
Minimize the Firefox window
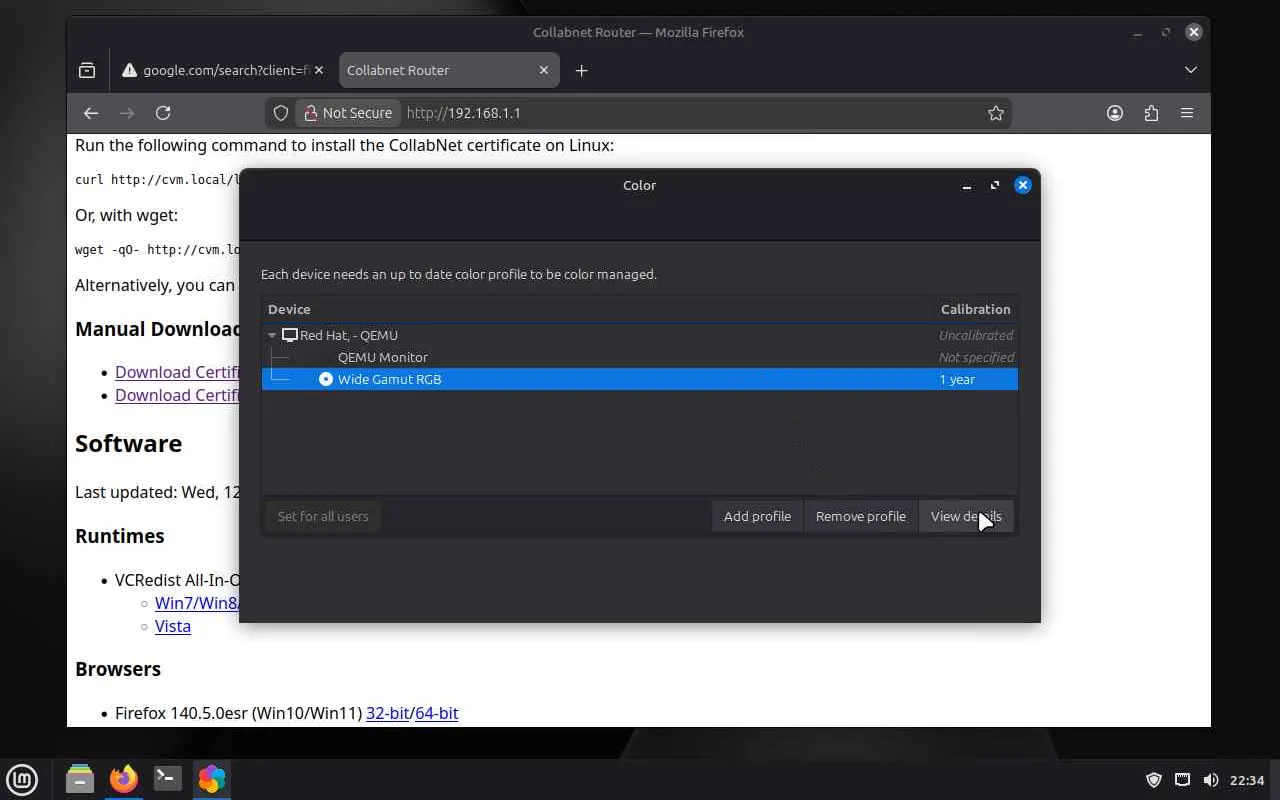coord(1137,32)
